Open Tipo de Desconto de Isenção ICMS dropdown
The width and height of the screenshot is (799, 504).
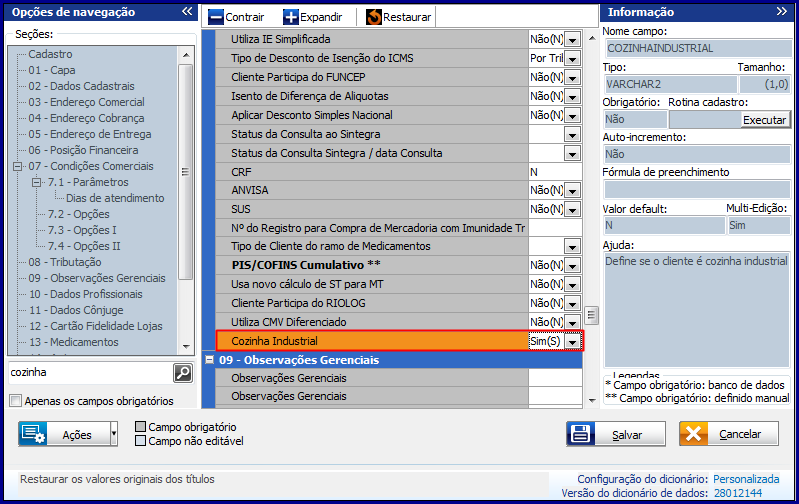(x=573, y=59)
